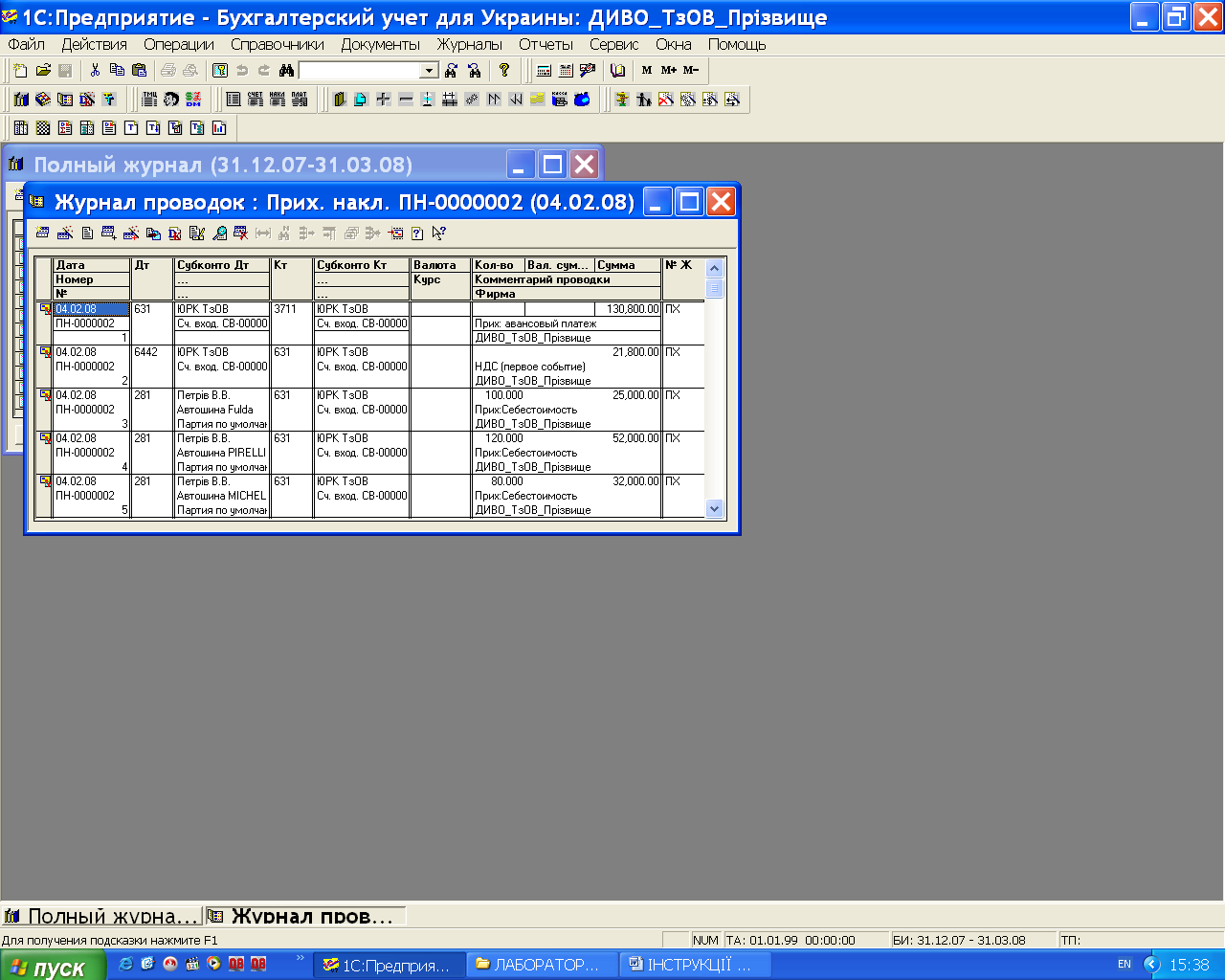Image resolution: width=1225 pixels, height=980 pixels.
Task: Click the magnifier search icon in journal toolbar
Action: [x=220, y=233]
